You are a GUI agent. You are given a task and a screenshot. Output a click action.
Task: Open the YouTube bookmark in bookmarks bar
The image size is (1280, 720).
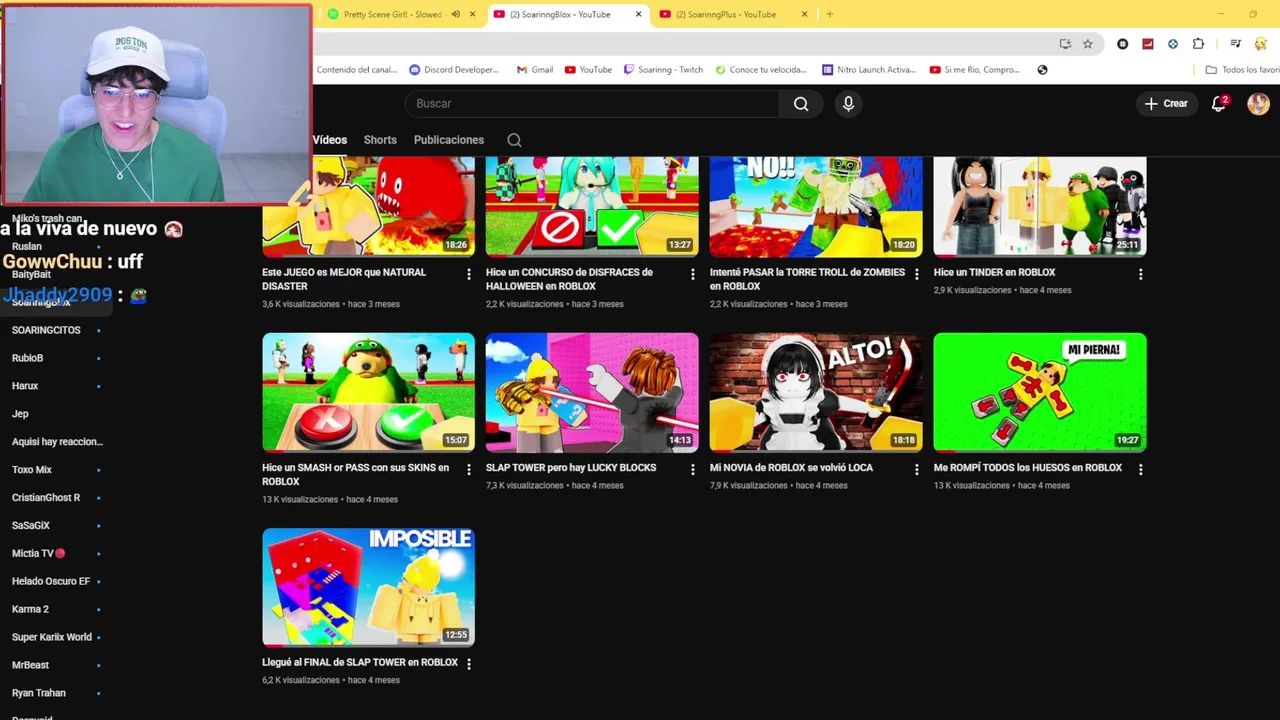tap(588, 70)
